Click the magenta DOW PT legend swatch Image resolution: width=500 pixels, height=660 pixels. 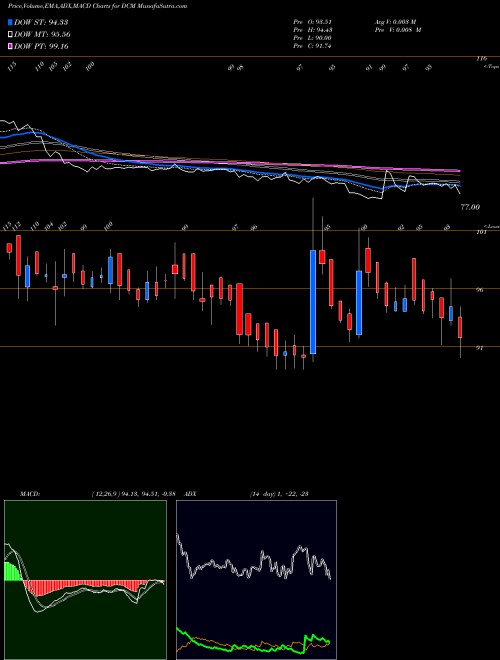pos(11,47)
